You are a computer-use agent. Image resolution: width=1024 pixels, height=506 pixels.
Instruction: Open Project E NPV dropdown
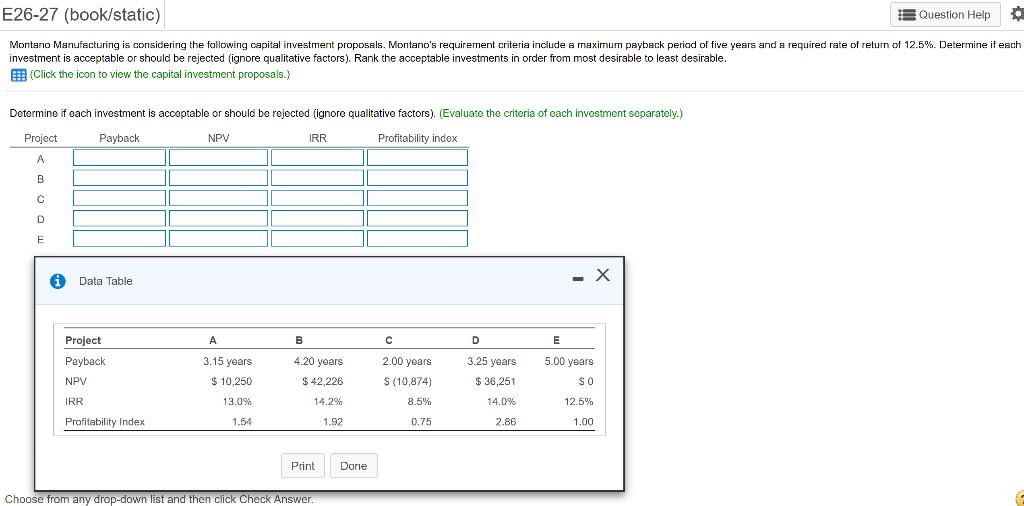(219, 238)
